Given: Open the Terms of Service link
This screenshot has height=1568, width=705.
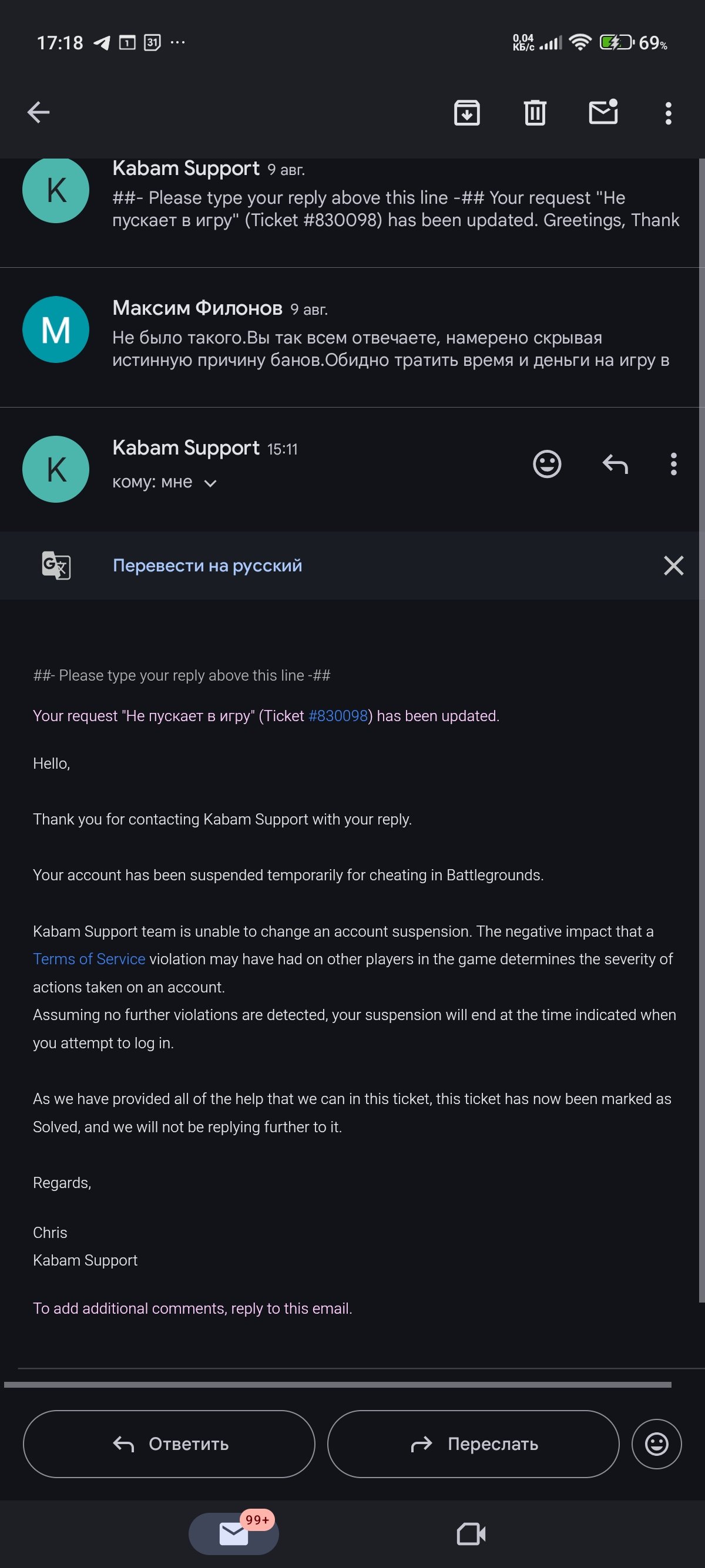Looking at the screenshot, I should 89,958.
